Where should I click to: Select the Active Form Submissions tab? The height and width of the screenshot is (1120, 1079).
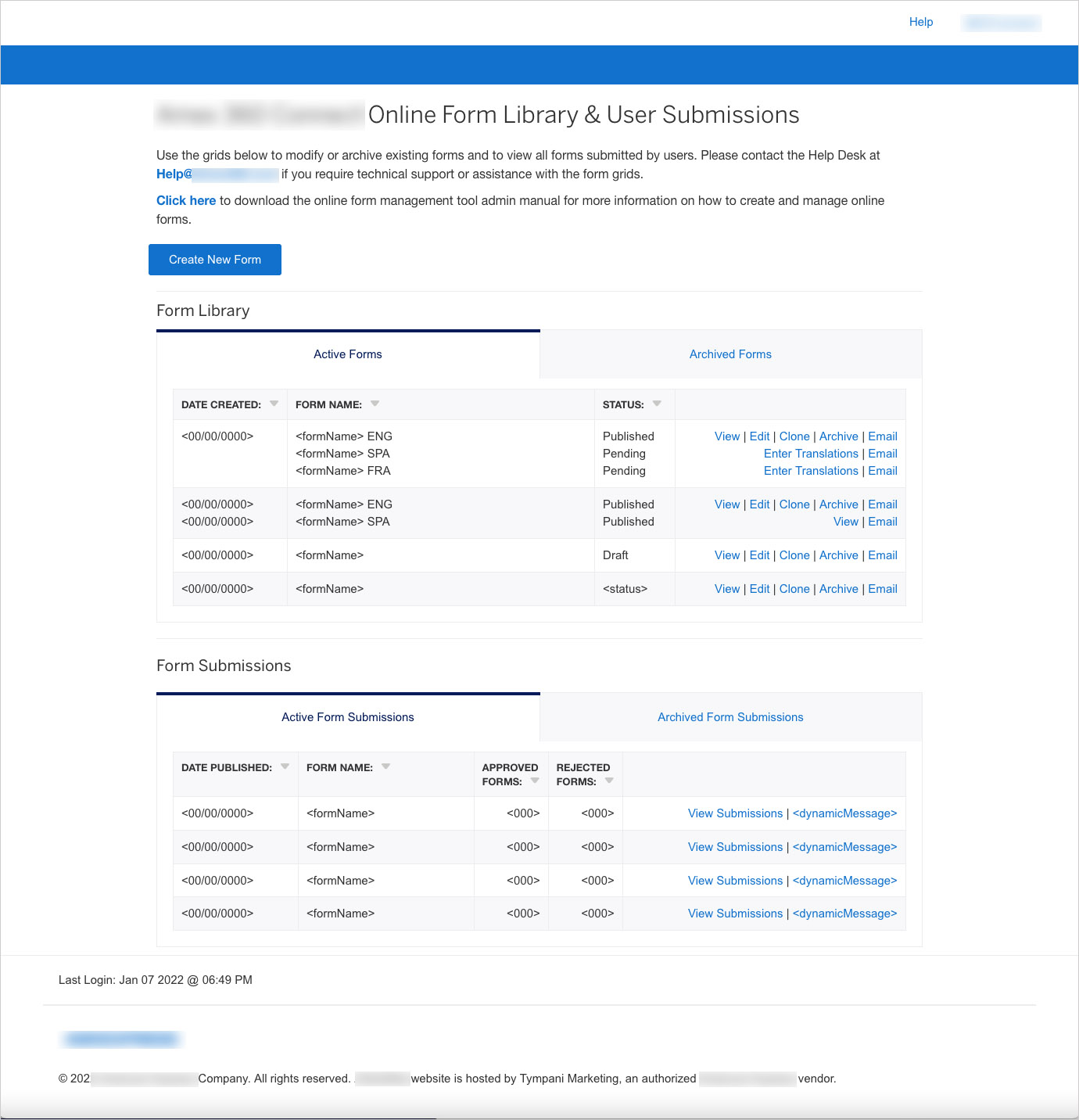[x=348, y=717]
